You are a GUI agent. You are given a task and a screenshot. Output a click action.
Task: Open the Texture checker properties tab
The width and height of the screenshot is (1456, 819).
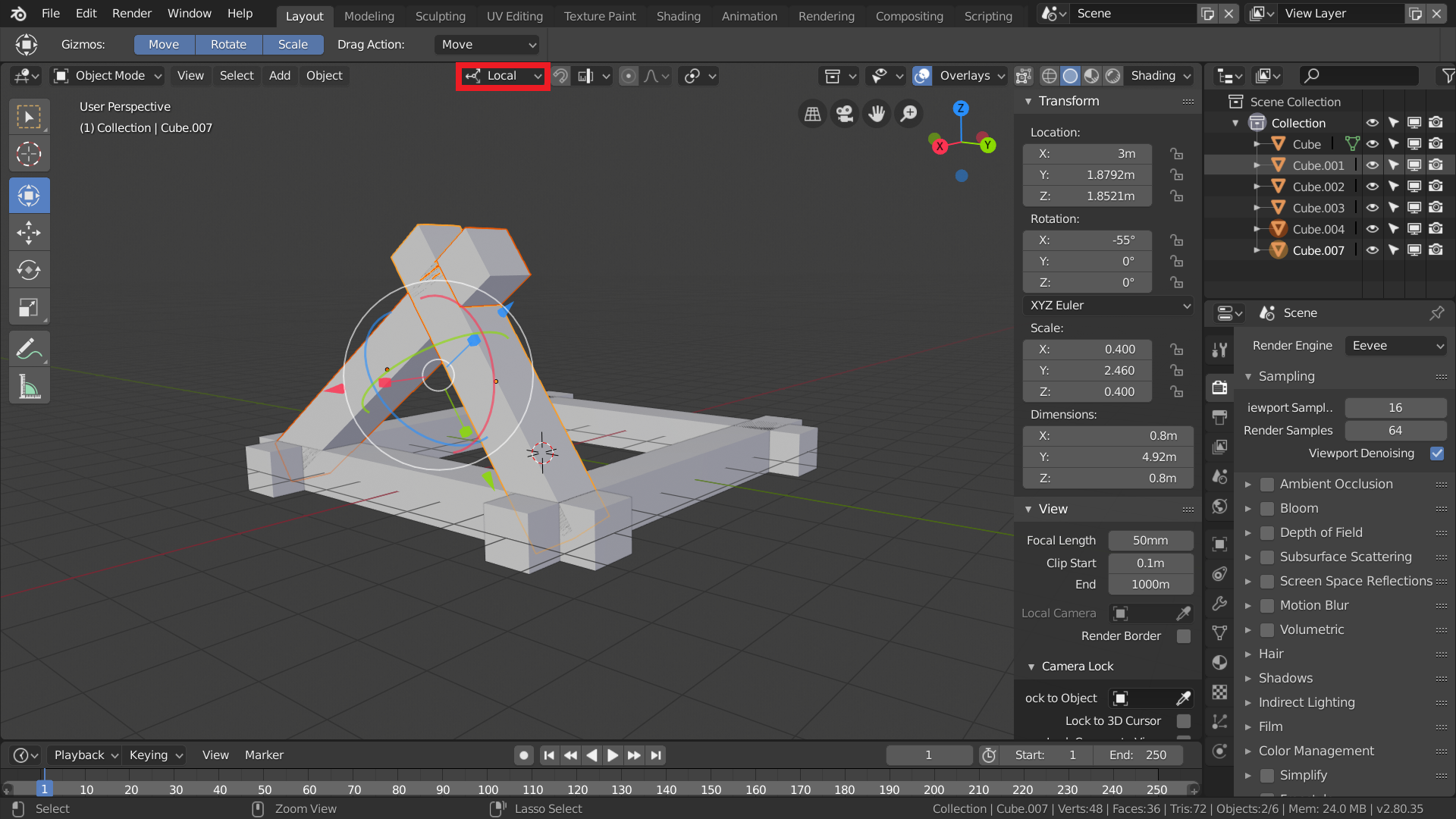[1219, 692]
